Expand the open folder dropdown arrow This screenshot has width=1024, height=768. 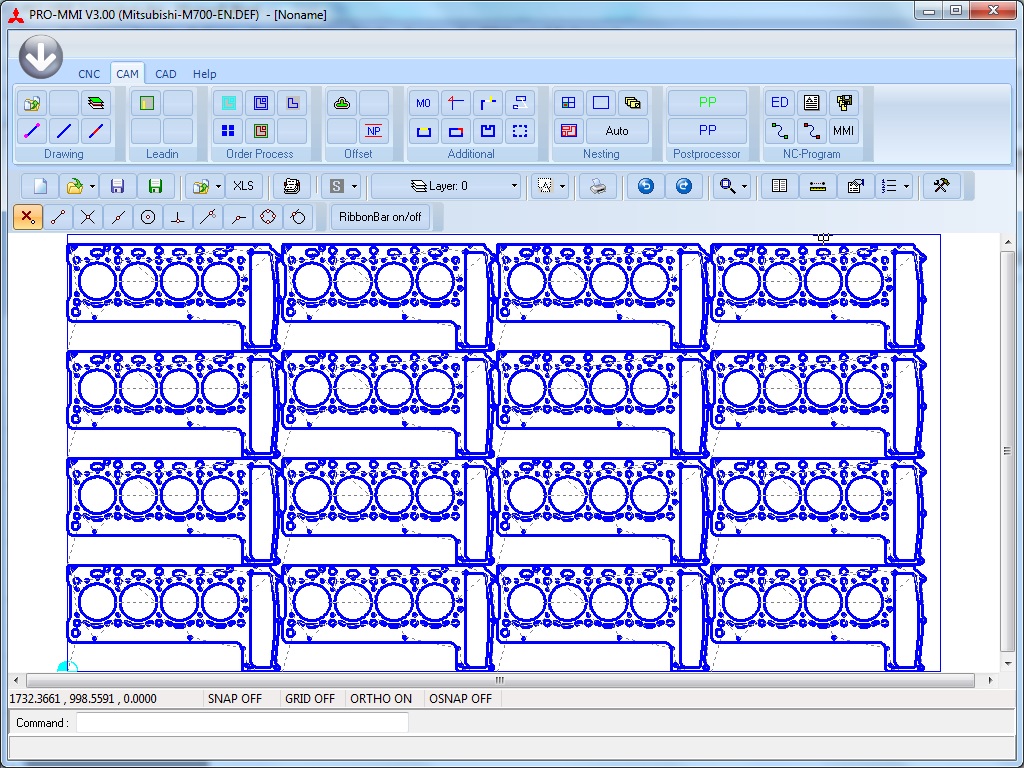tap(92, 186)
